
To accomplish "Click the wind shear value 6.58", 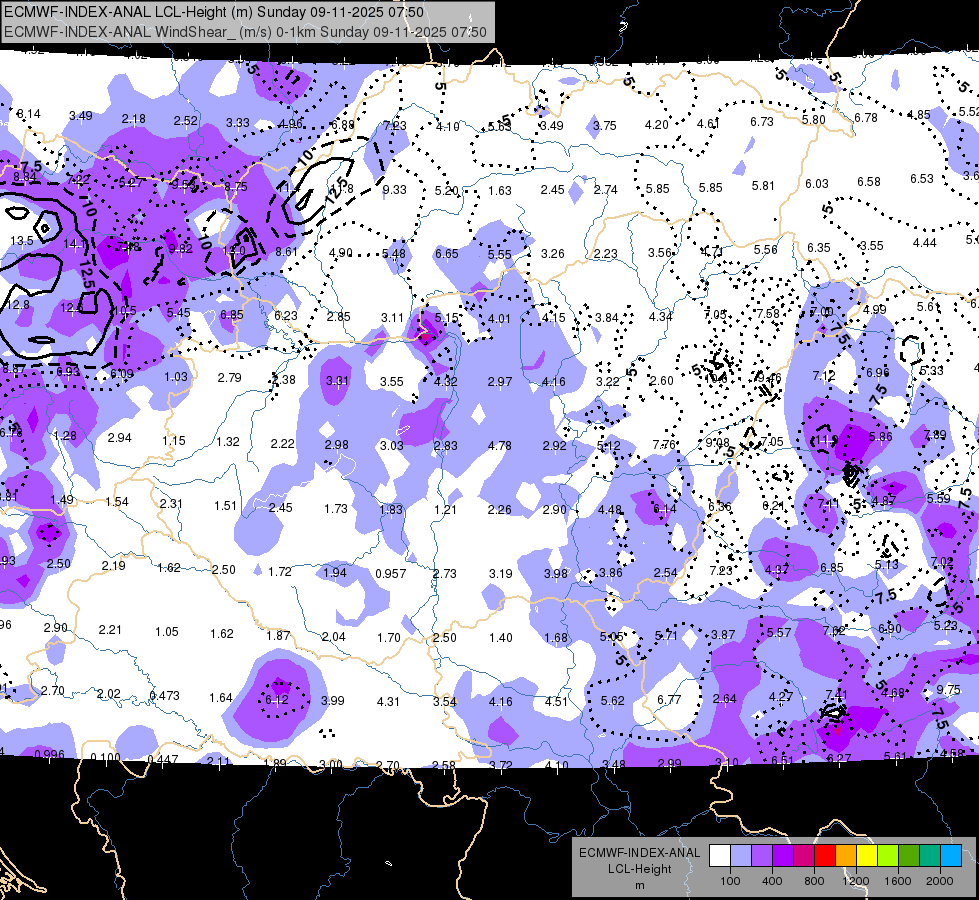I will tap(868, 181).
